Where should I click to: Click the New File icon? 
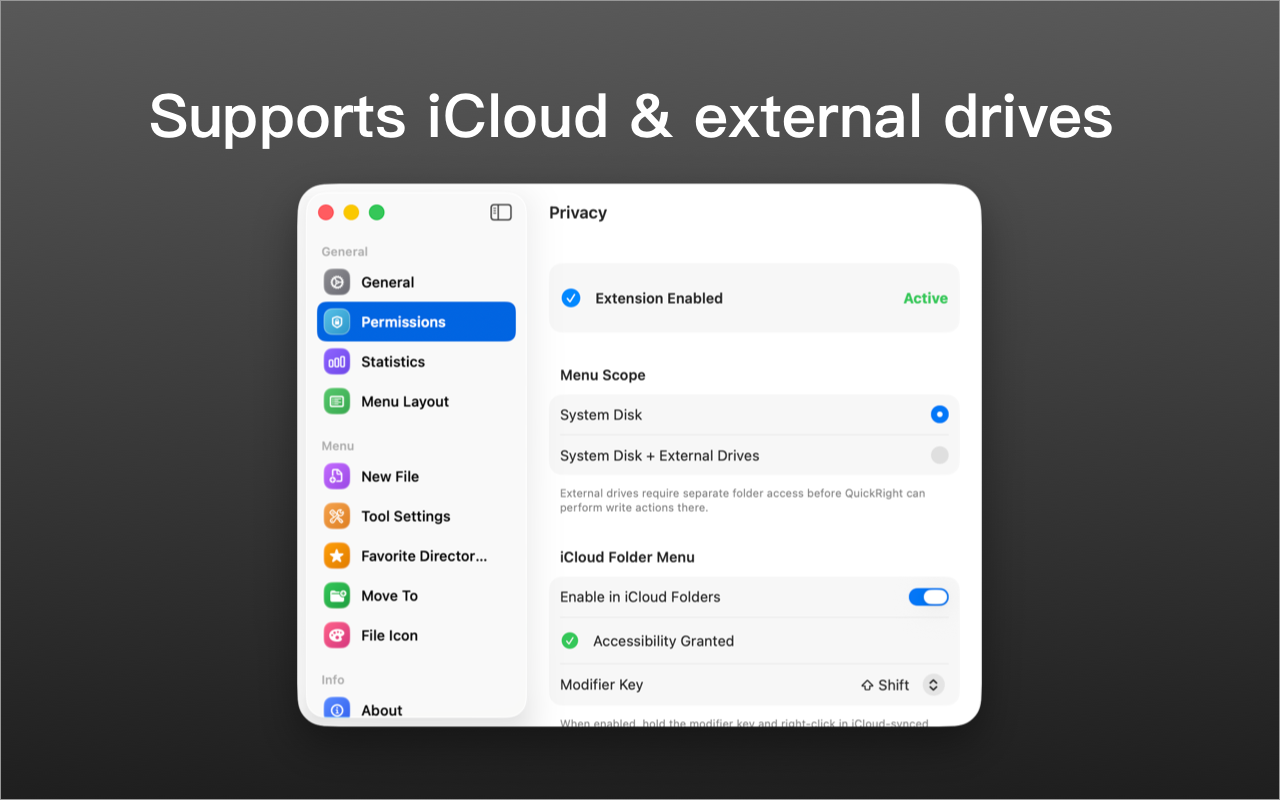pyautogui.click(x=337, y=477)
